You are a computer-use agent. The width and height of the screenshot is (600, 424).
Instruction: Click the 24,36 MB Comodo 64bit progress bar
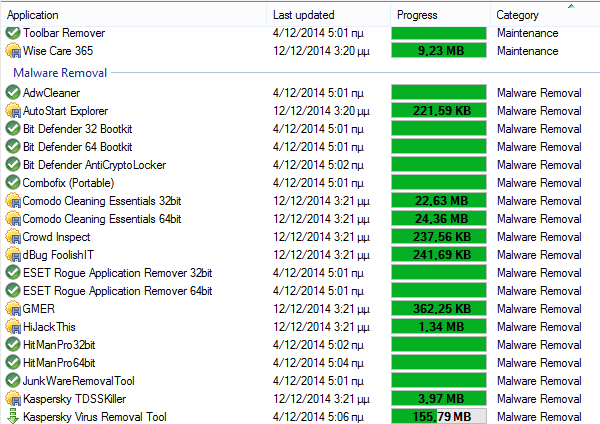pos(439,219)
